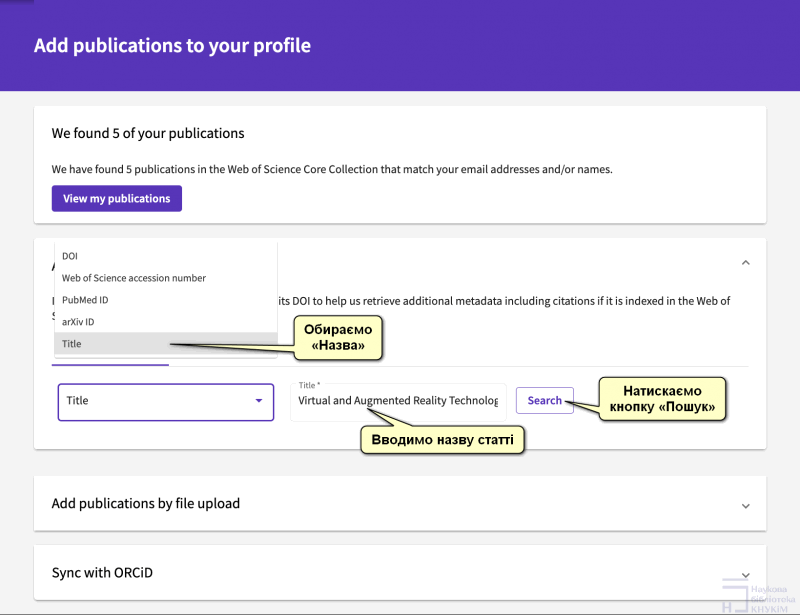Screen dimensions: 800x615
Task: Click the Add publications by file upload heading
Action: (146, 503)
